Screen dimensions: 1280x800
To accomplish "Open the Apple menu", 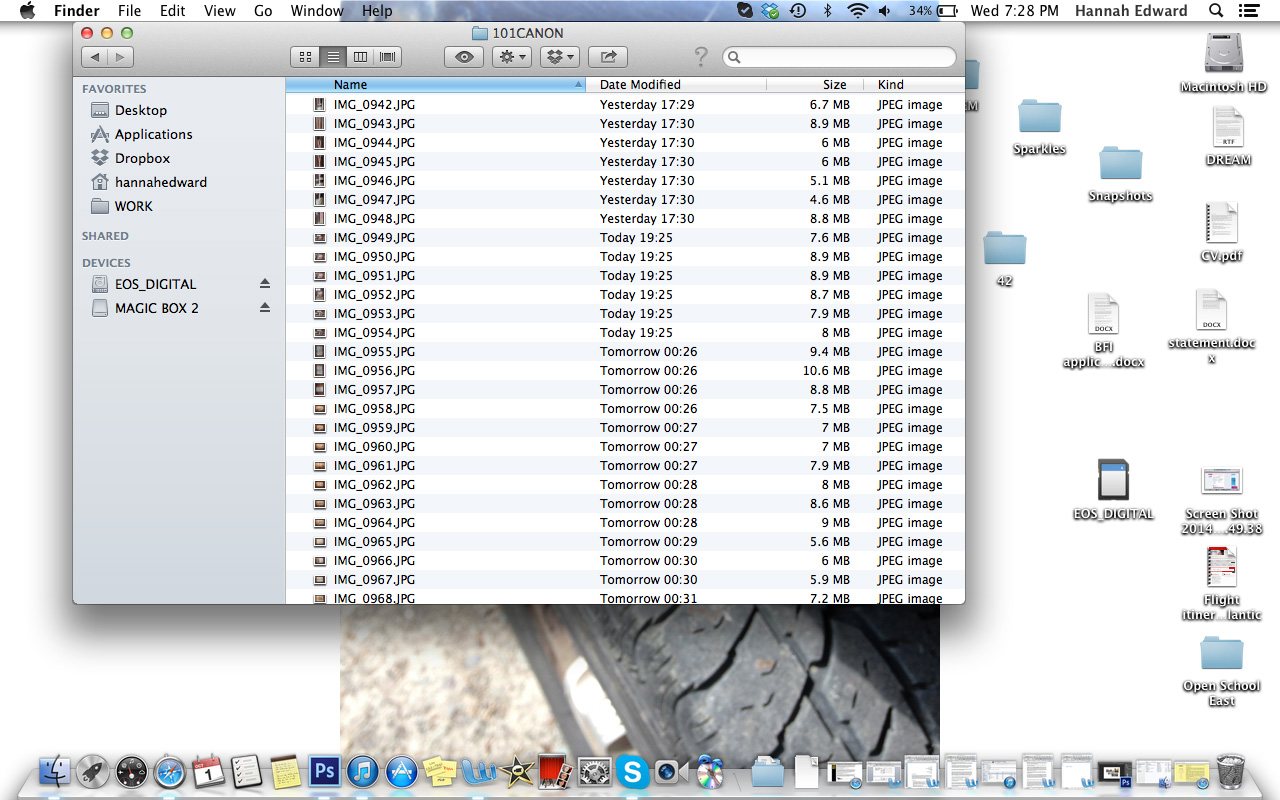I will [x=27, y=11].
